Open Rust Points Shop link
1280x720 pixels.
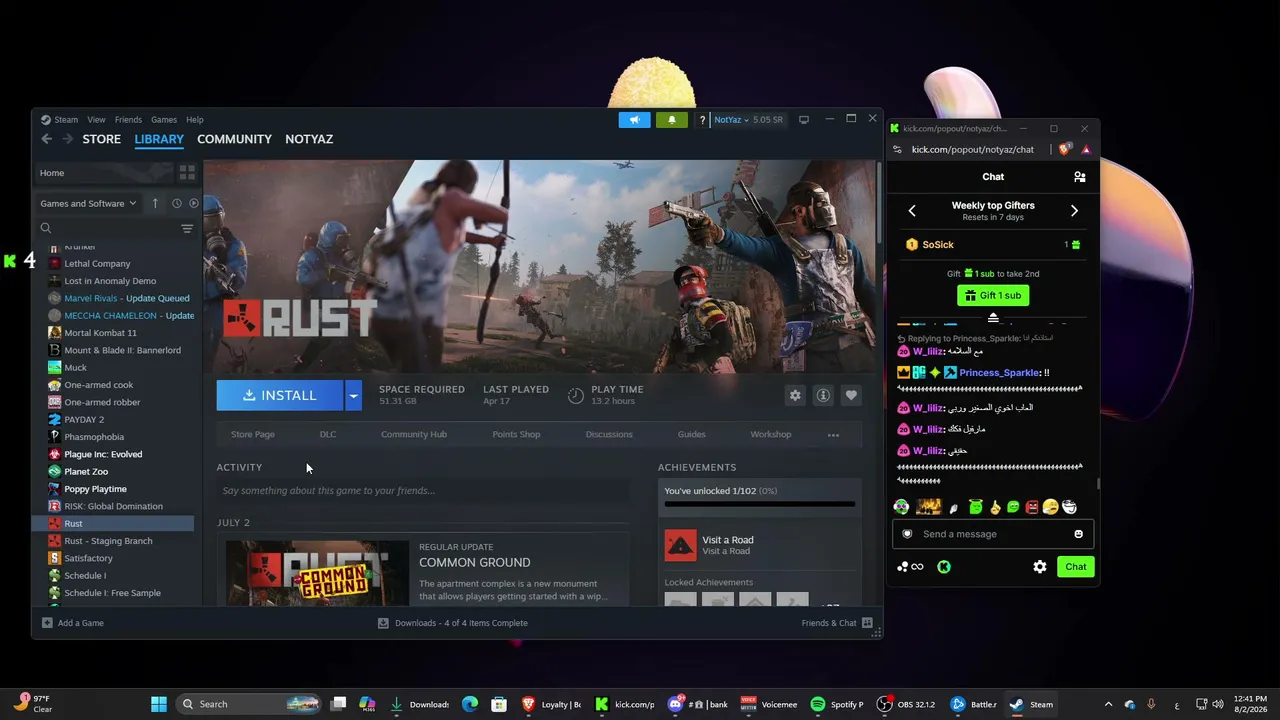516,435
